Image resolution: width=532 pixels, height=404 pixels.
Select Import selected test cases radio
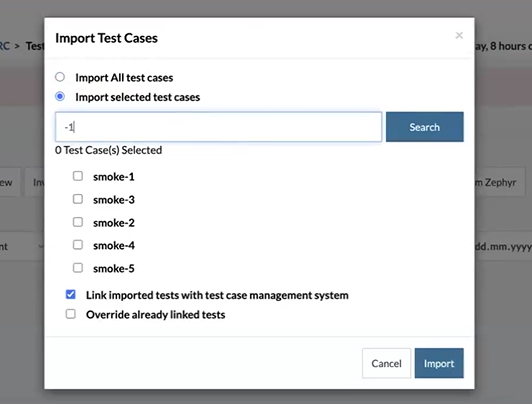(x=60, y=97)
